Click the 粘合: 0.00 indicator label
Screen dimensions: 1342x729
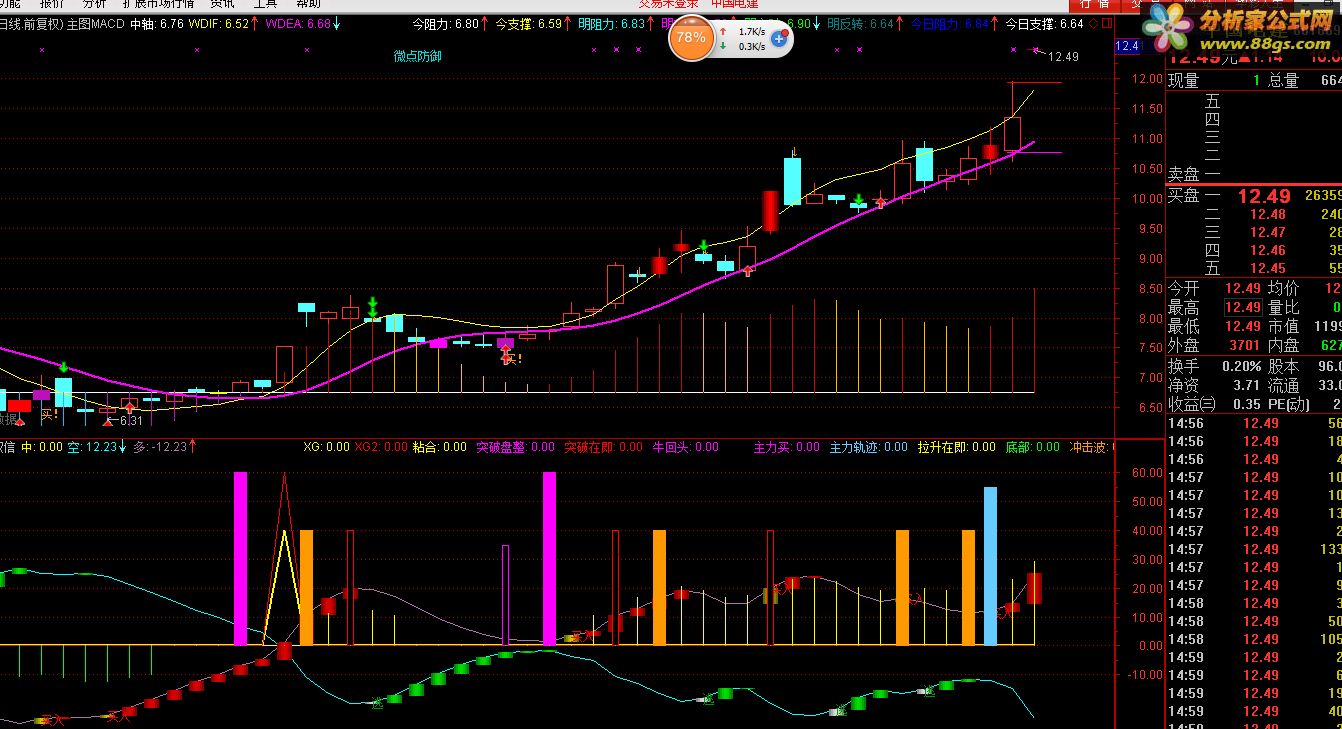(x=439, y=447)
